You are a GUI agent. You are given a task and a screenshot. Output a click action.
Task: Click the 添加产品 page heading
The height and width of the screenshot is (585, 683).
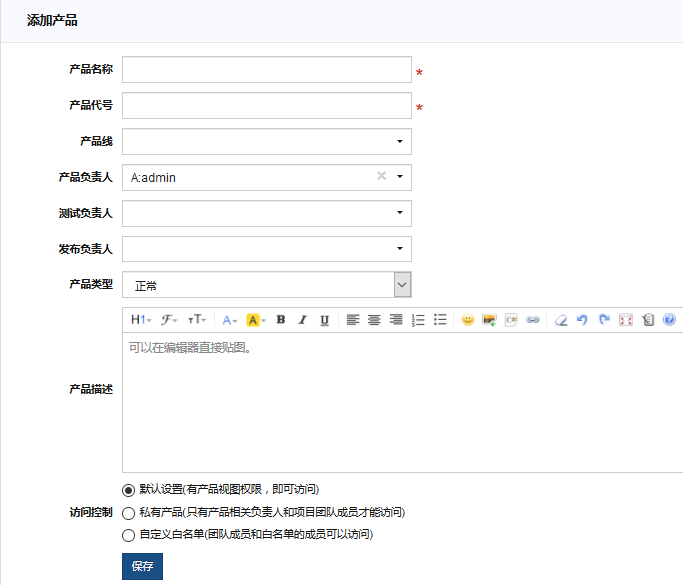point(52,20)
